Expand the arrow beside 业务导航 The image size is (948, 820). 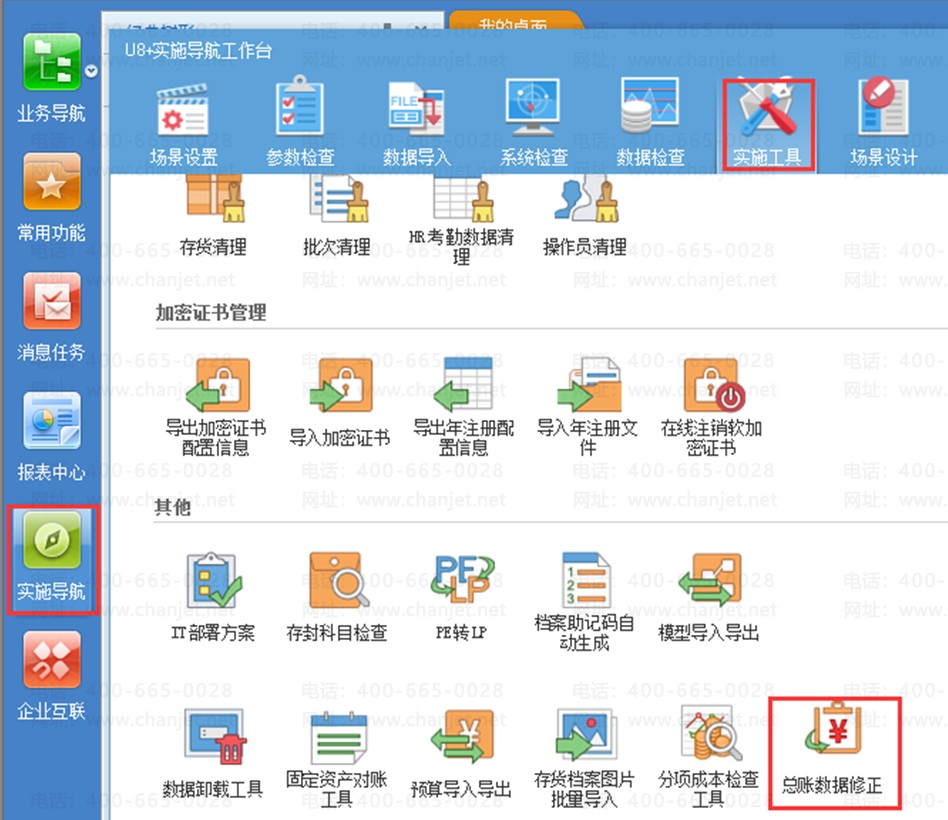tap(91, 71)
